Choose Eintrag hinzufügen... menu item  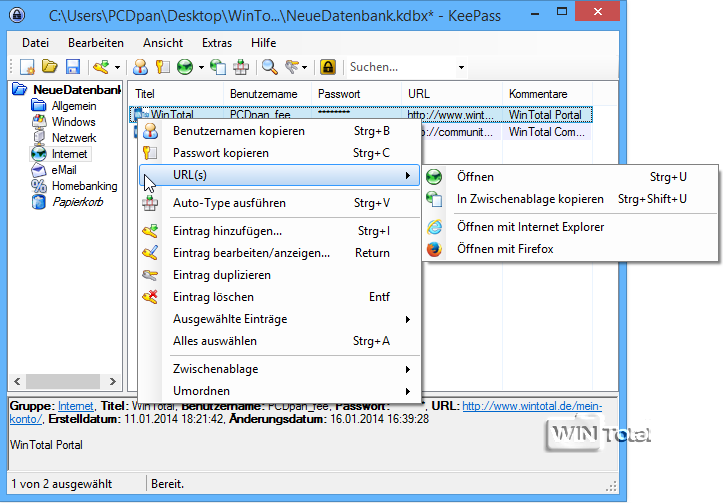(x=279, y=231)
